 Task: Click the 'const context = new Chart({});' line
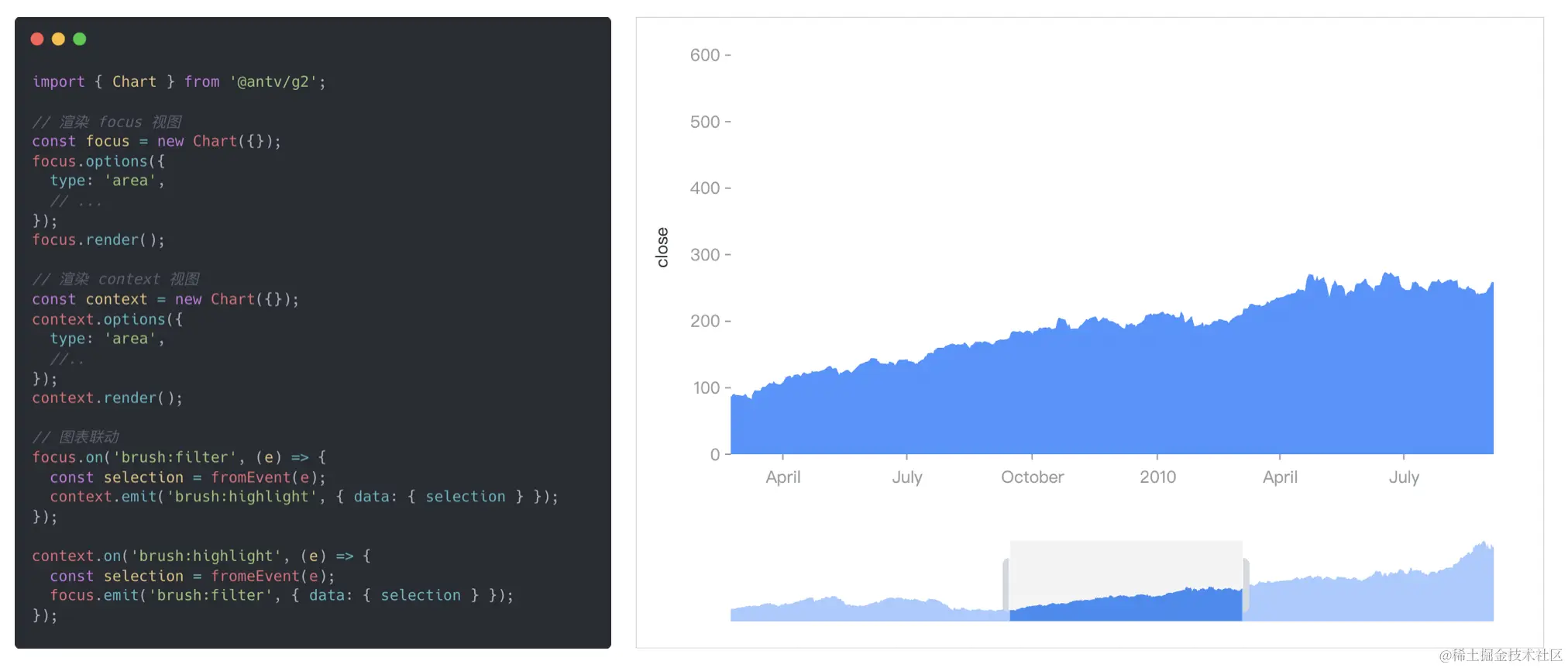pyautogui.click(x=165, y=299)
